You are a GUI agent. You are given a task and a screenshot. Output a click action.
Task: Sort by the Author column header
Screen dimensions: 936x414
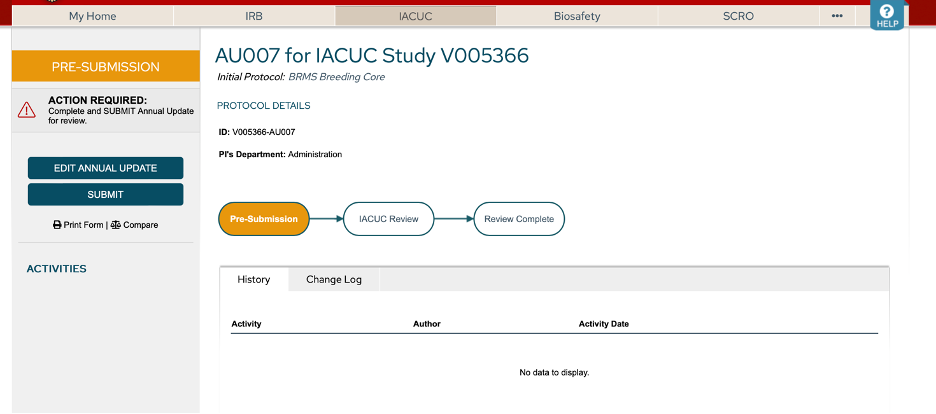coord(426,324)
